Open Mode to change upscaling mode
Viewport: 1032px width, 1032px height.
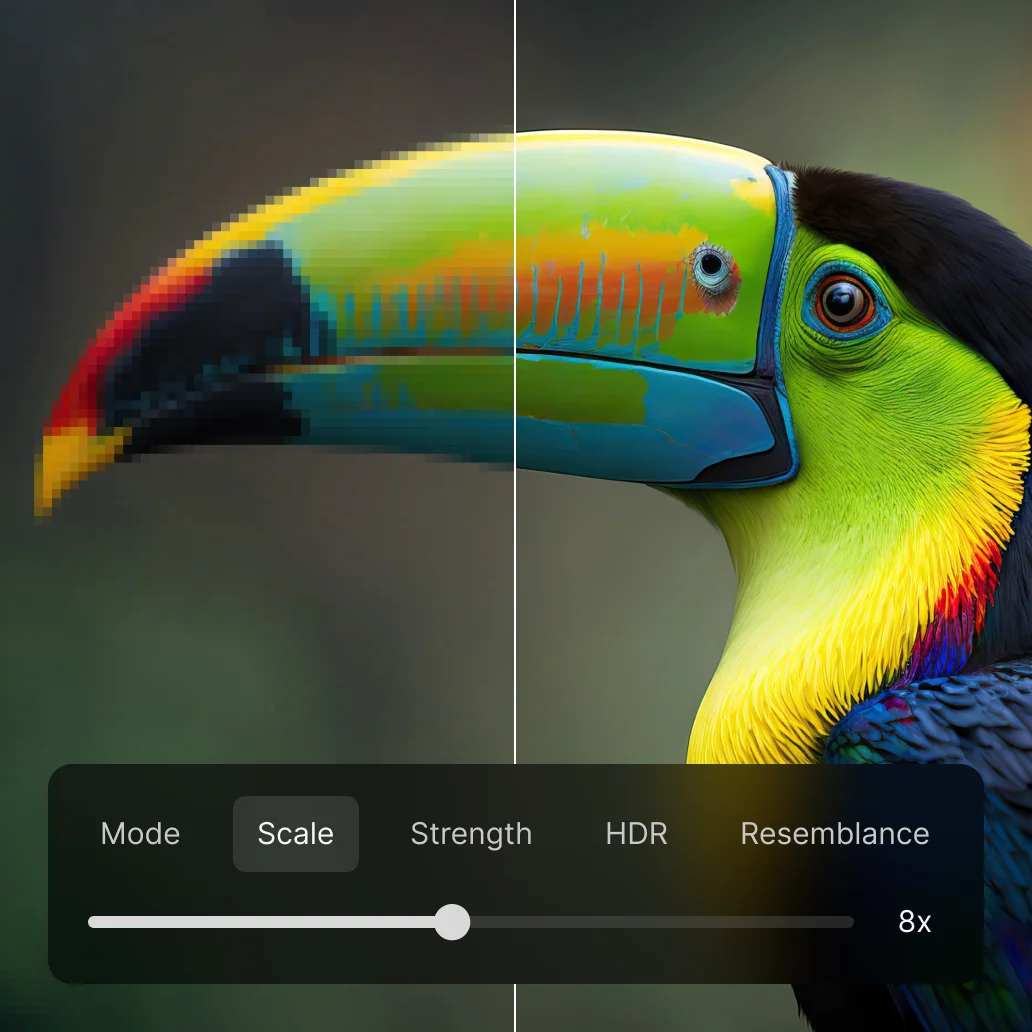coord(139,834)
